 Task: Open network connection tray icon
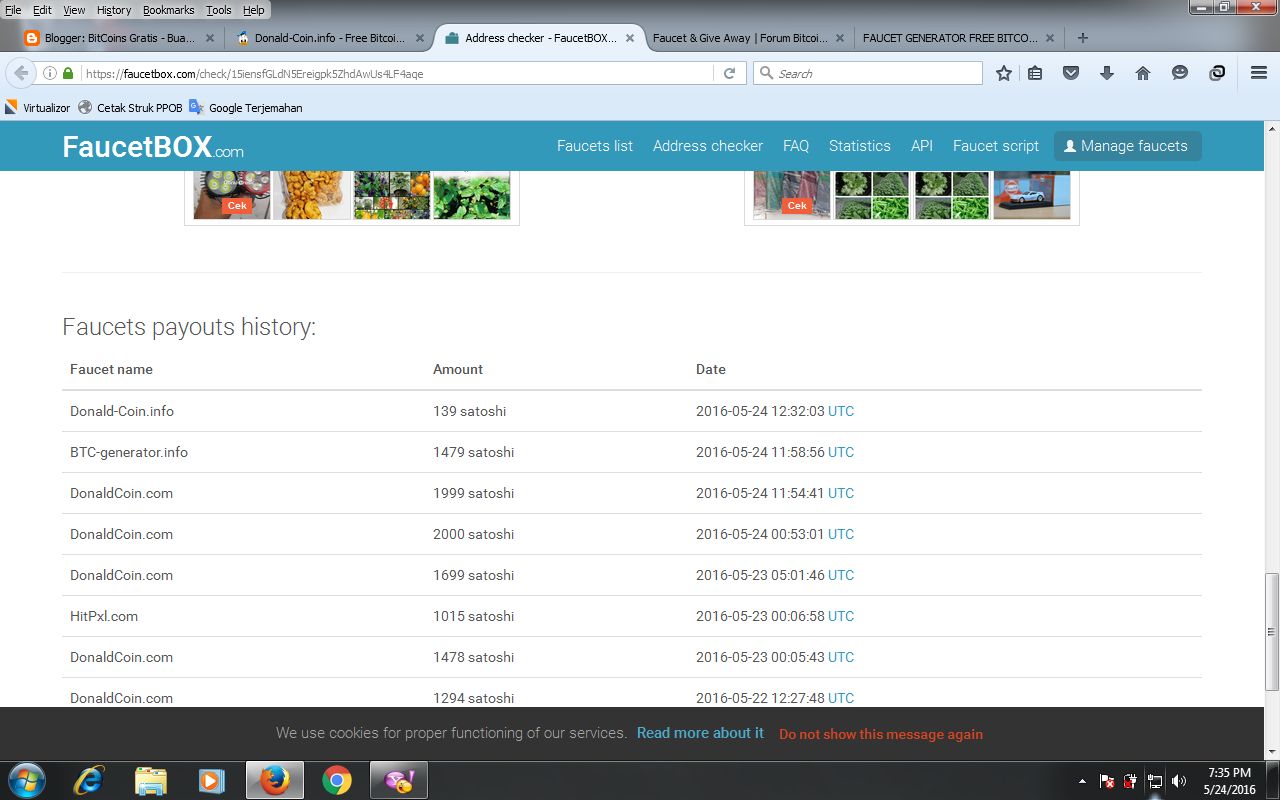coord(1155,781)
